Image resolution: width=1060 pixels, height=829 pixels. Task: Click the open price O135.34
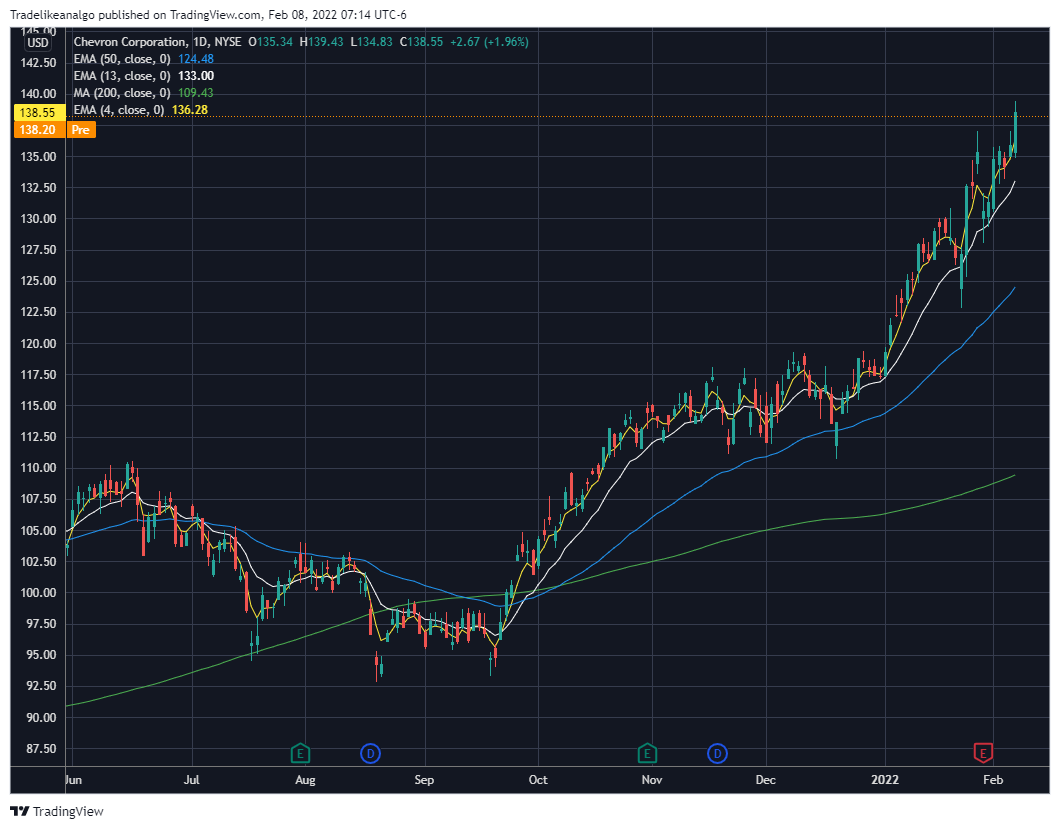[270, 42]
